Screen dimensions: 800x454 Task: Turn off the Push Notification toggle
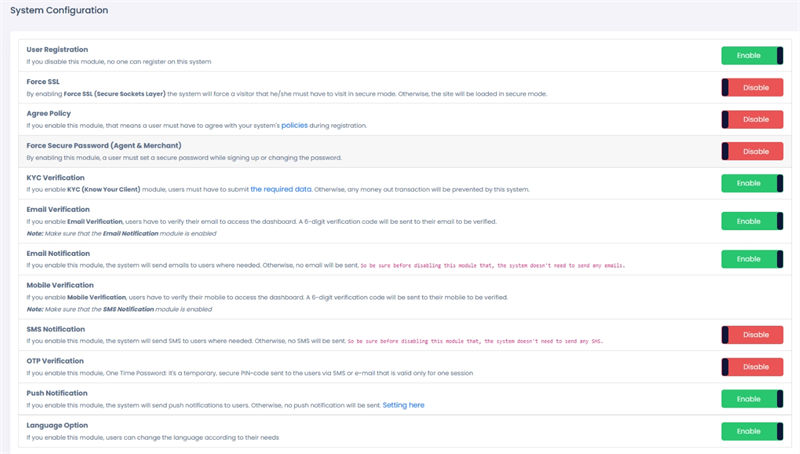751,399
